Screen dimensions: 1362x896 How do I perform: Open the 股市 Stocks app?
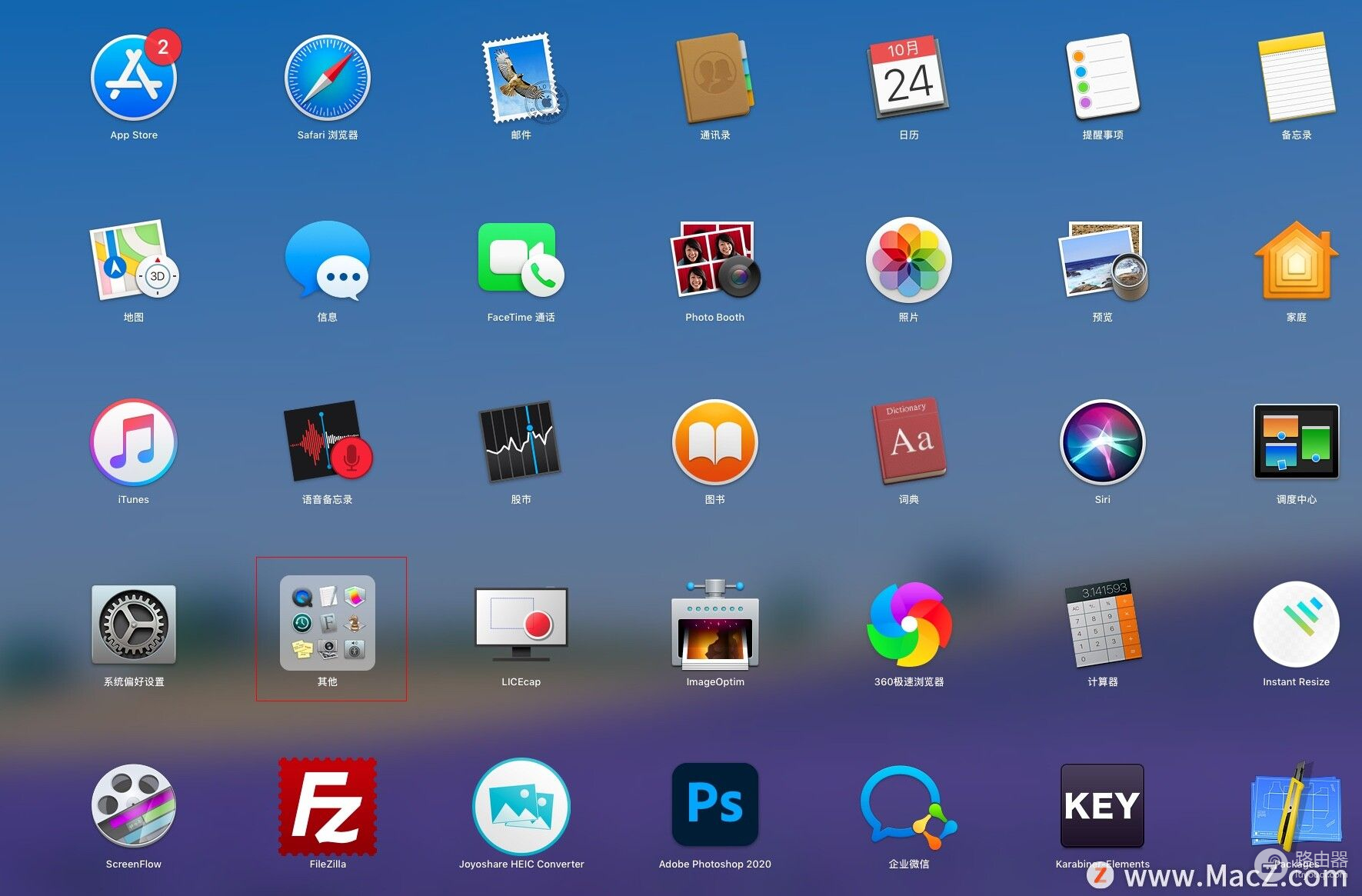pos(521,442)
